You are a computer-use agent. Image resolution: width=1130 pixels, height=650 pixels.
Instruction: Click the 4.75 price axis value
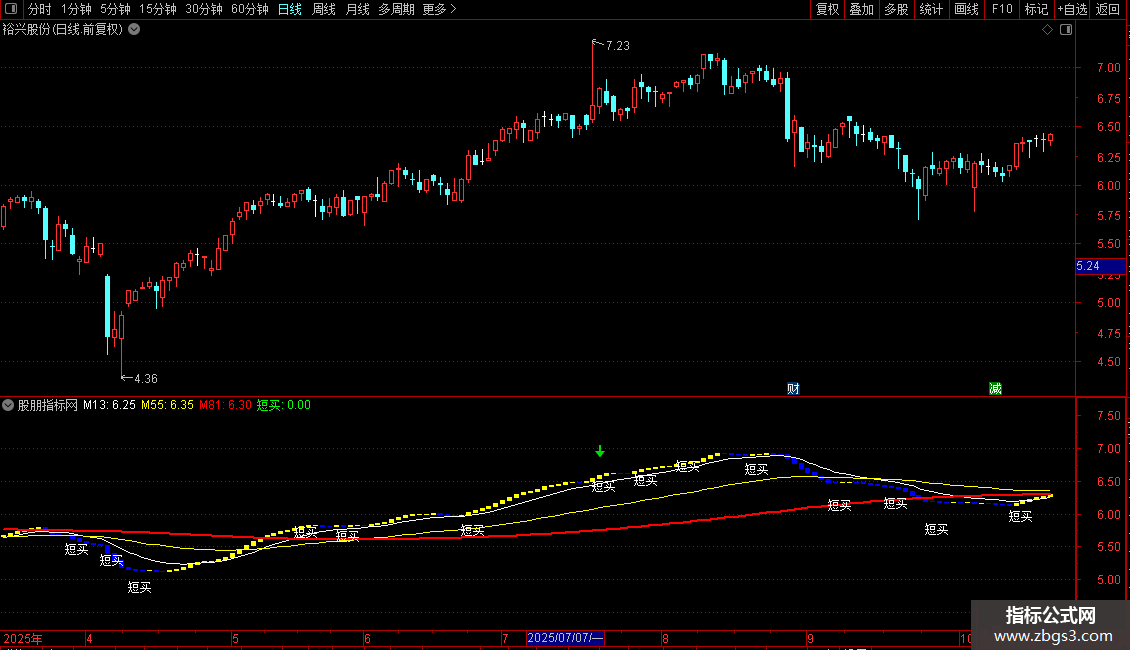1108,334
